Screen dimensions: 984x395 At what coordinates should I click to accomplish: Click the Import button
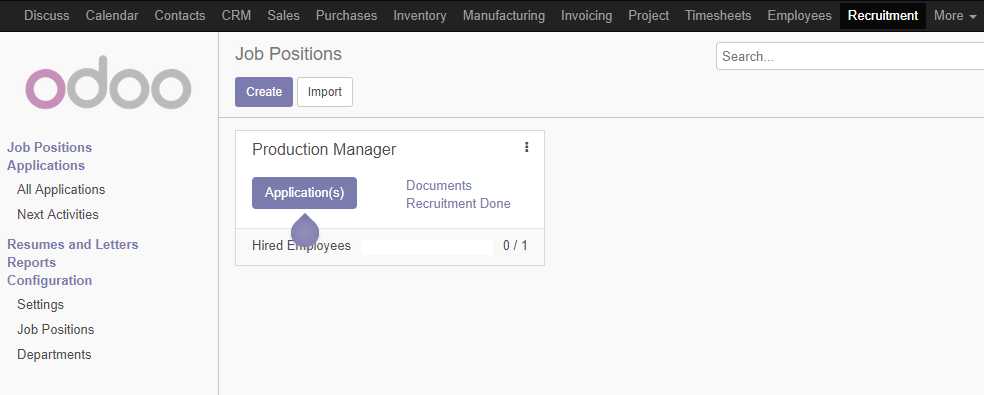324,92
